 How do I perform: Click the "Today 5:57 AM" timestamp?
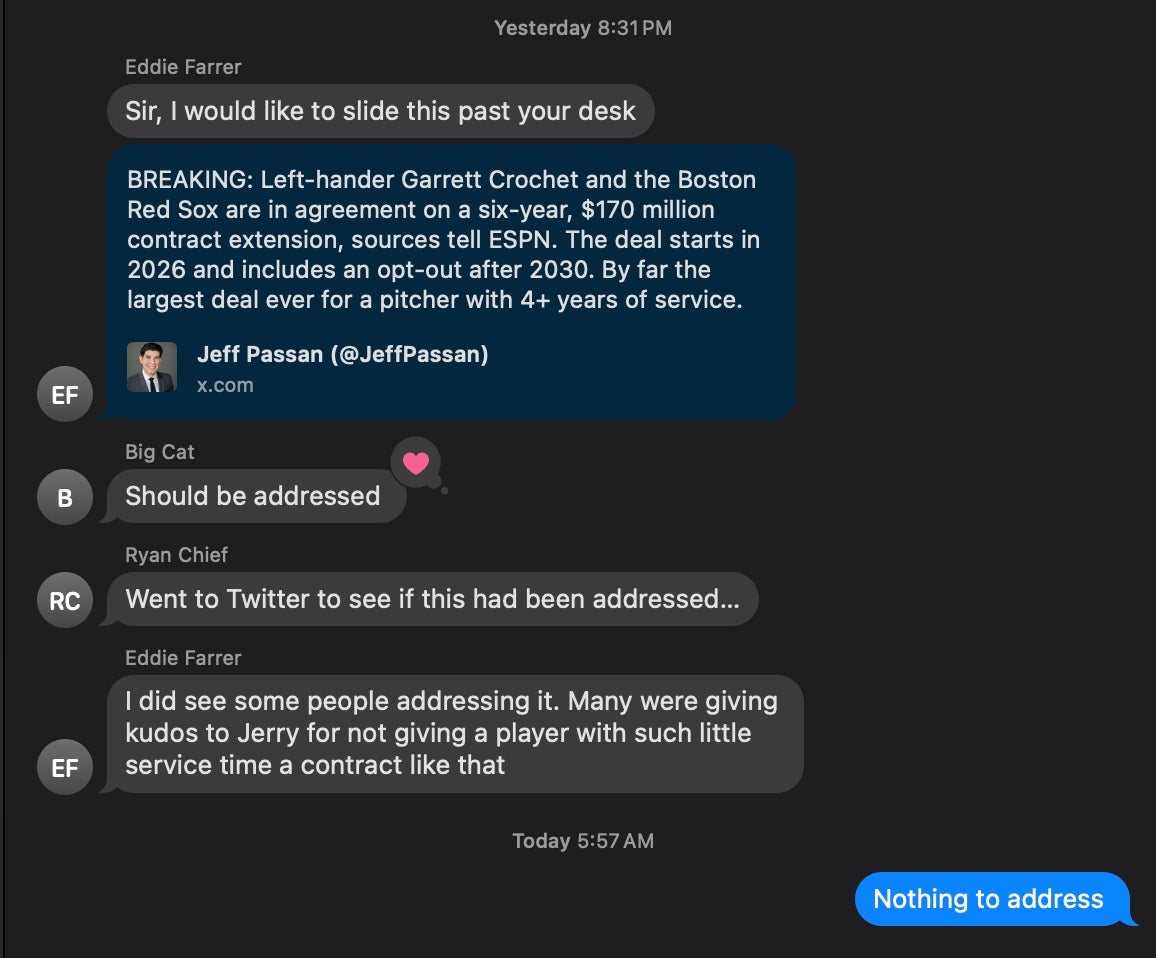[583, 841]
